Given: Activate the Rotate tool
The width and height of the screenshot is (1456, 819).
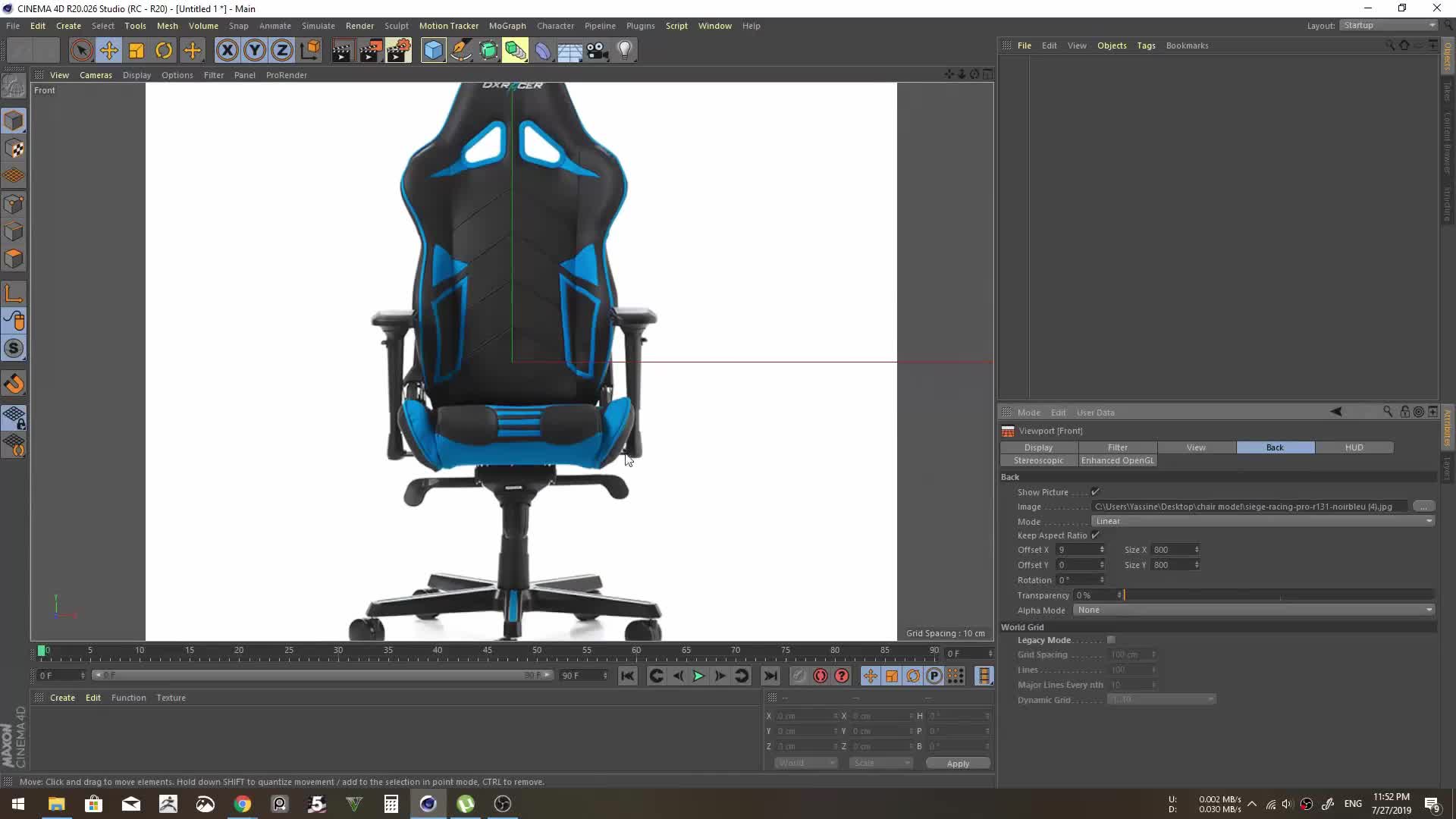Looking at the screenshot, I should pos(164,50).
